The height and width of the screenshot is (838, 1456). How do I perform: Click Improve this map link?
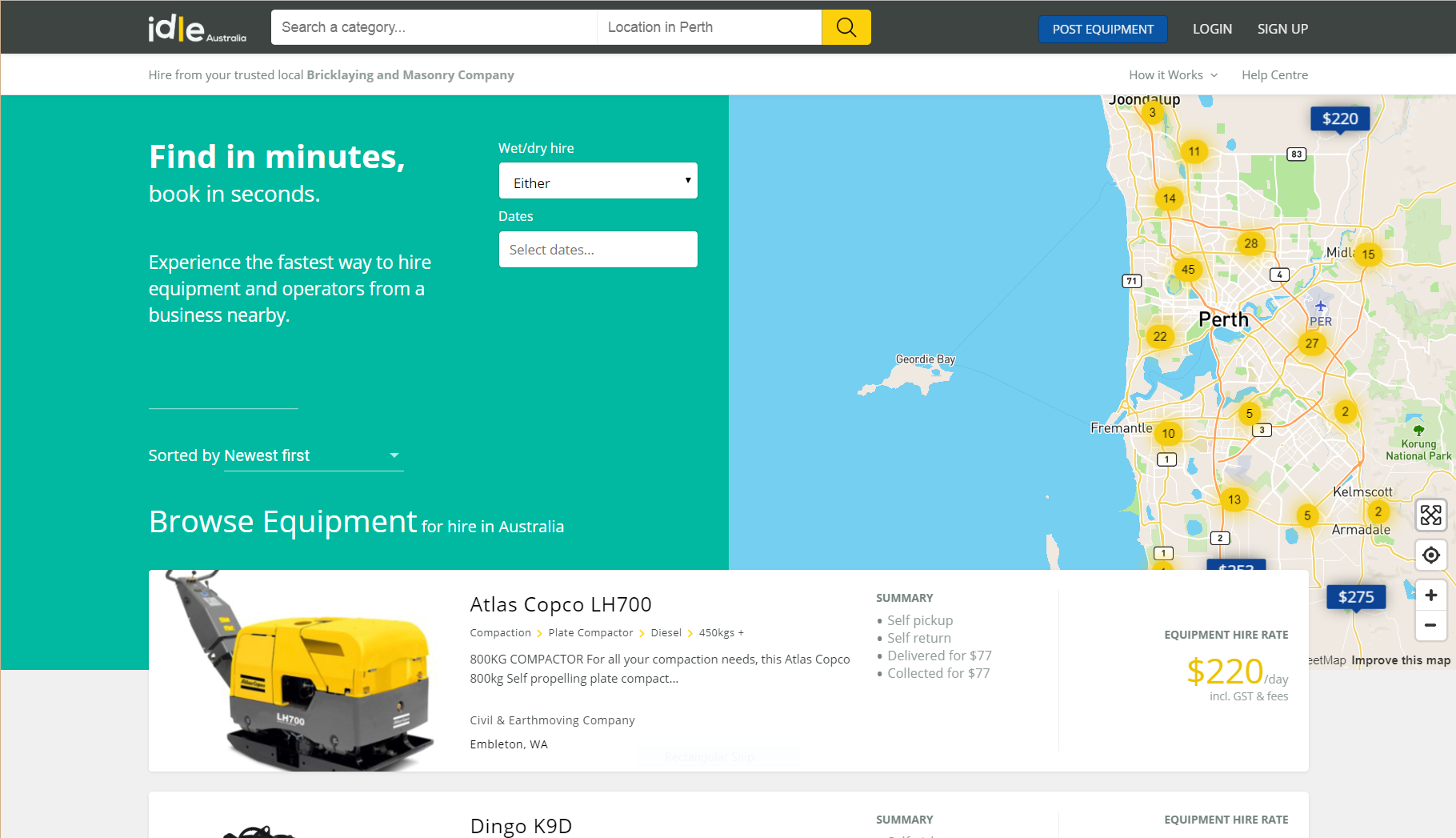1401,660
